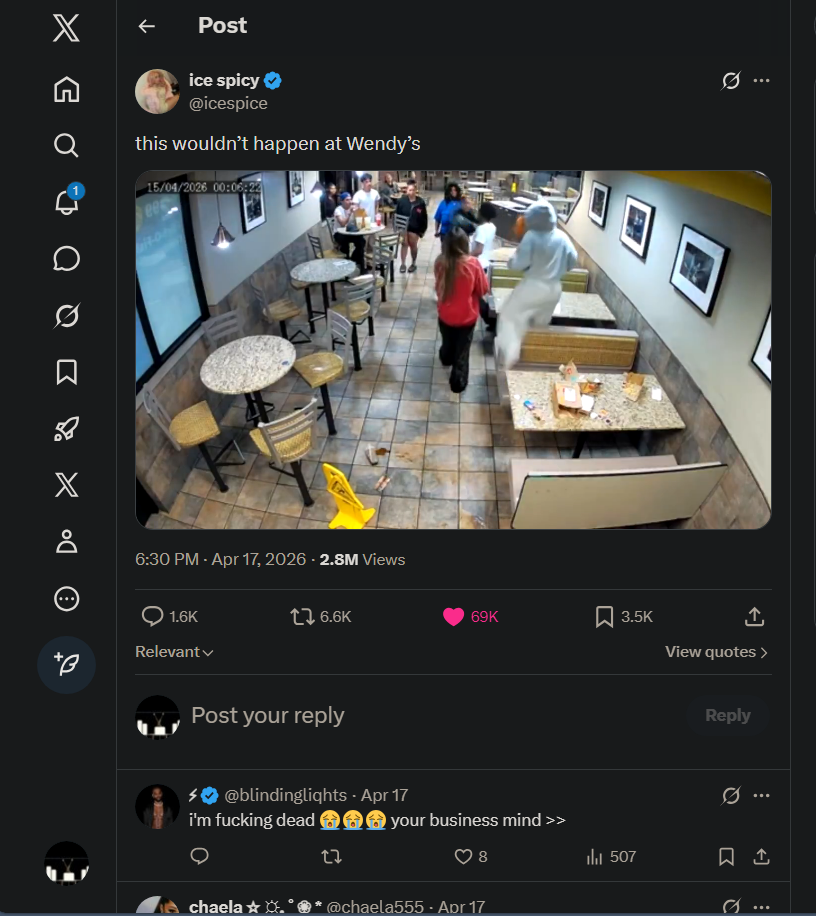Open Messages from the sidebar
Image resolution: width=816 pixels, height=916 pixels.
pyautogui.click(x=66, y=259)
